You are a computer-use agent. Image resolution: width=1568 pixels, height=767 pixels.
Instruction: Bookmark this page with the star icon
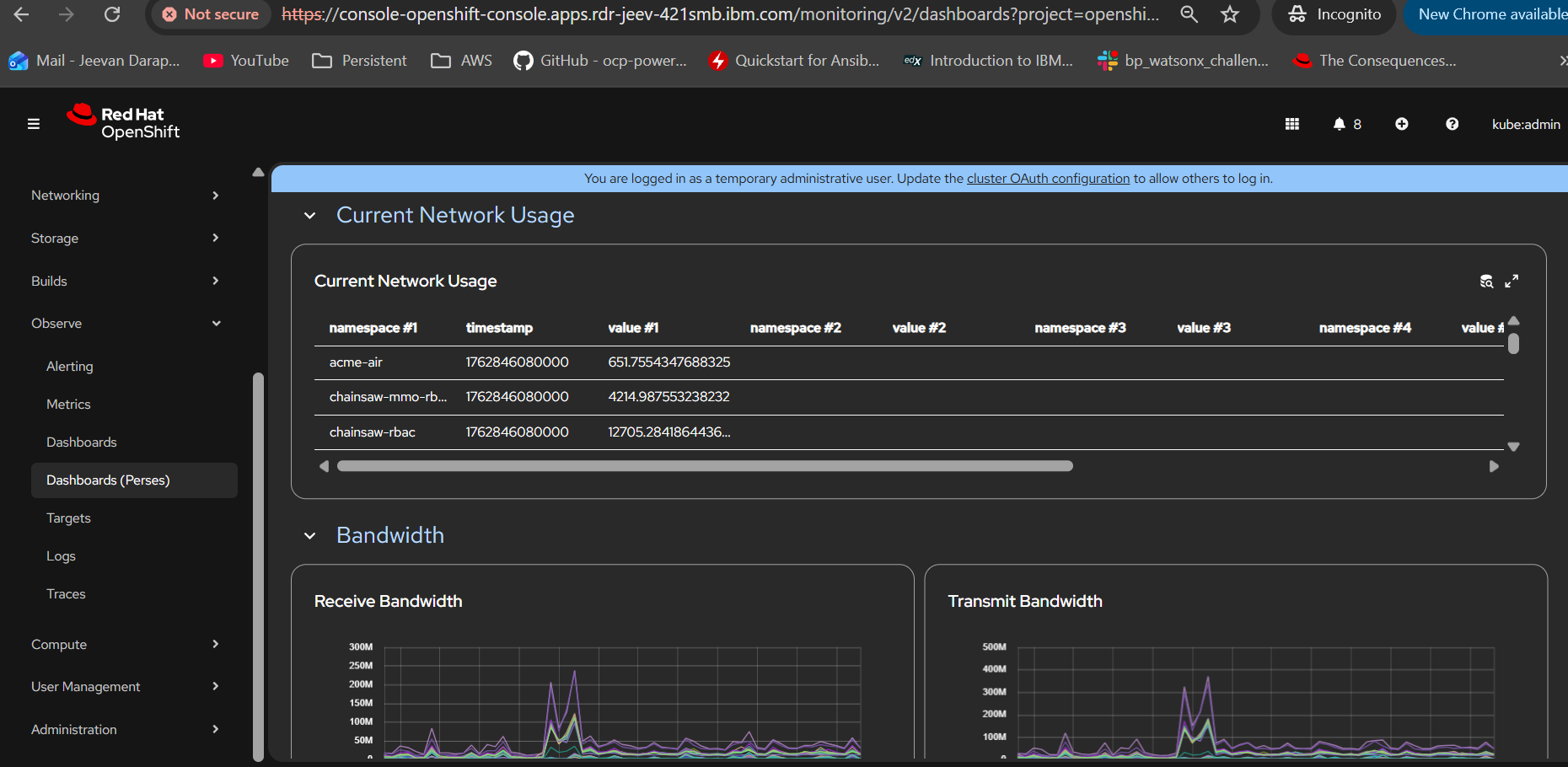[1230, 14]
